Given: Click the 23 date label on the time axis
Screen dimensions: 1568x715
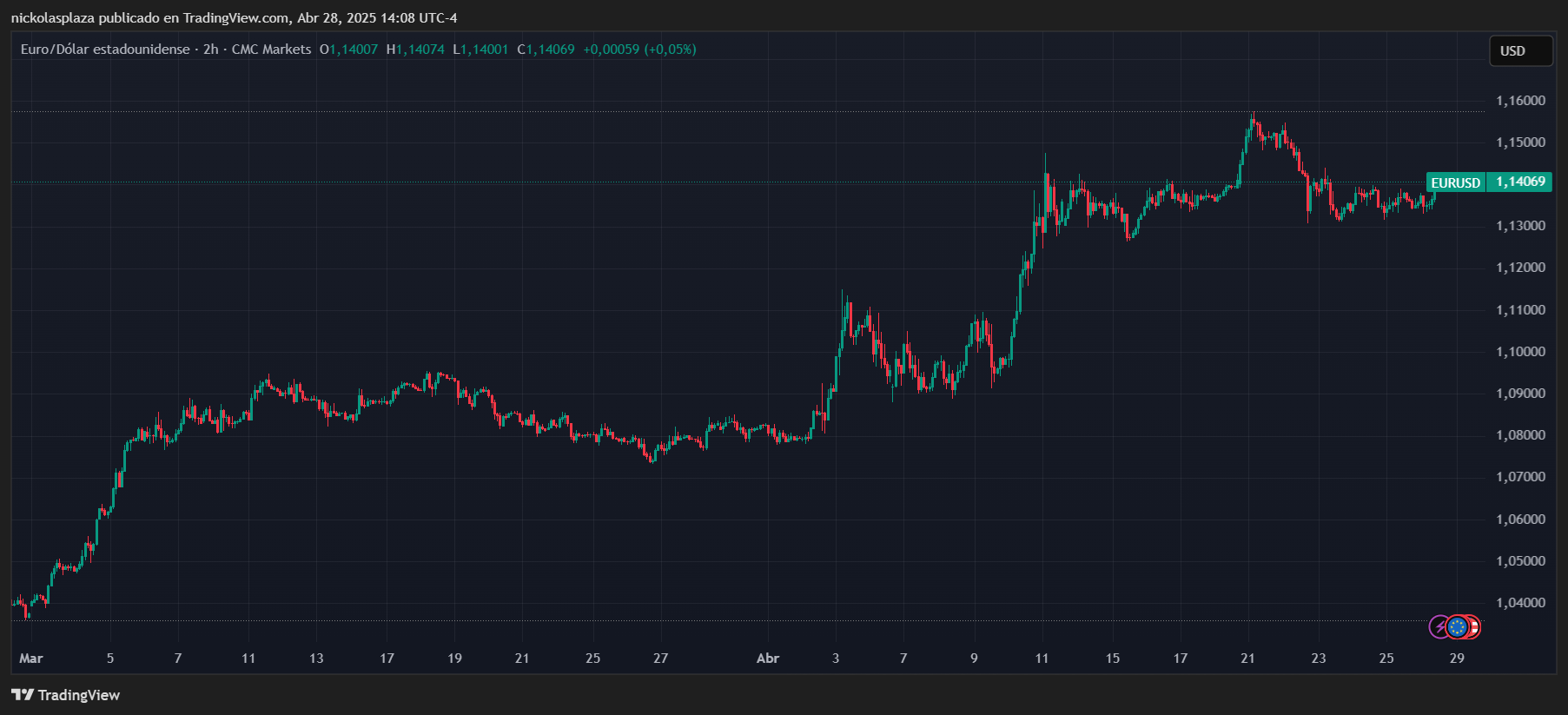Looking at the screenshot, I should point(1319,659).
